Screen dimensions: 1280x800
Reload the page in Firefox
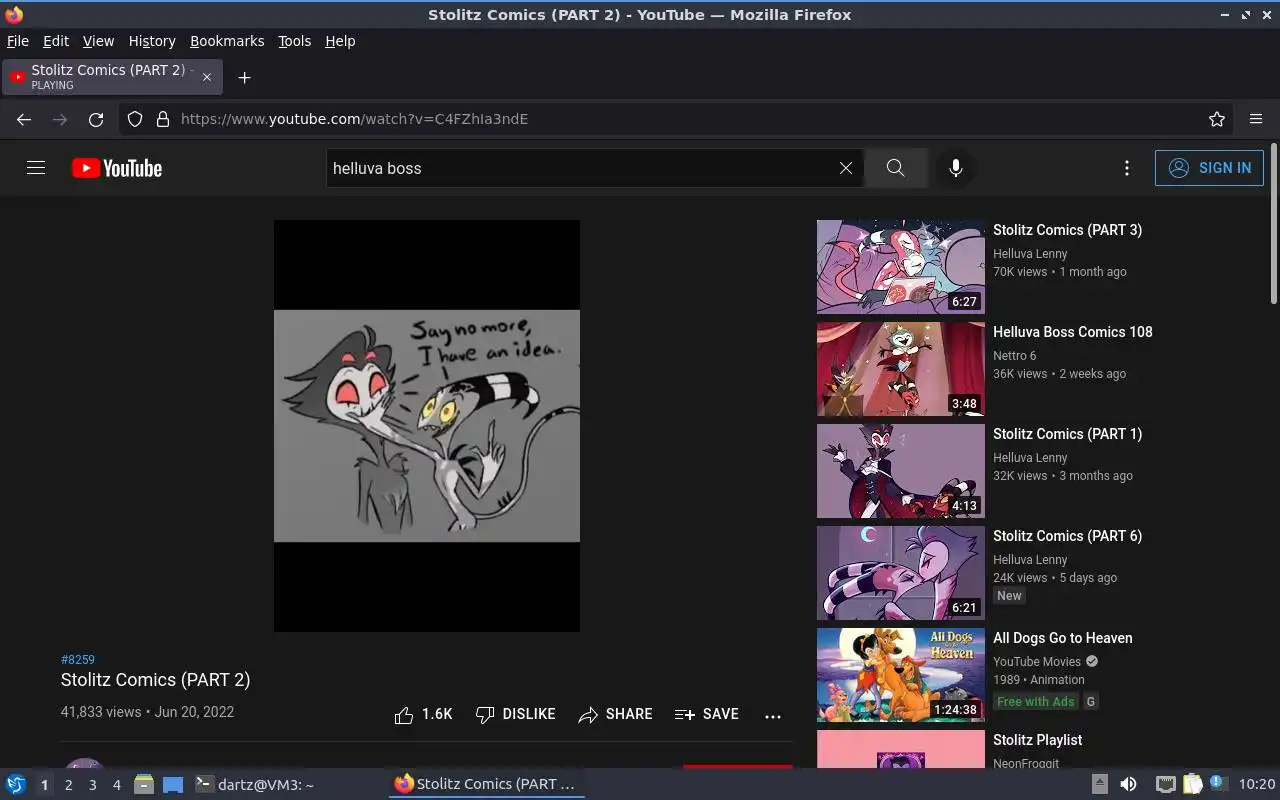pyautogui.click(x=96, y=119)
